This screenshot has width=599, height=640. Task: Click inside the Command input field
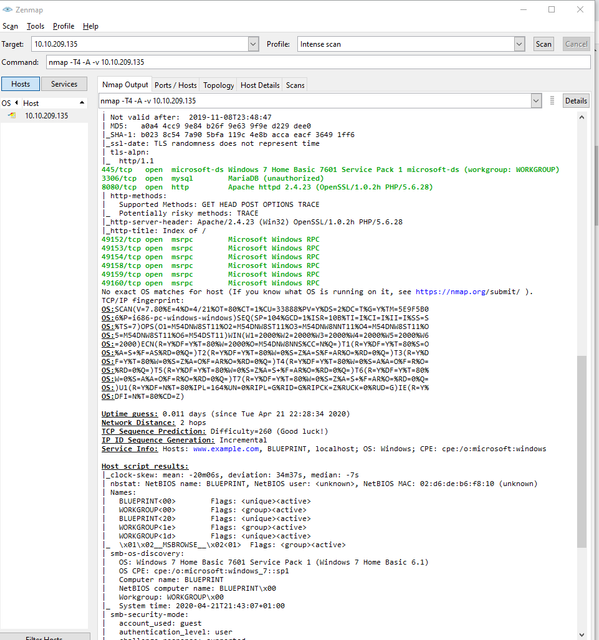318,62
